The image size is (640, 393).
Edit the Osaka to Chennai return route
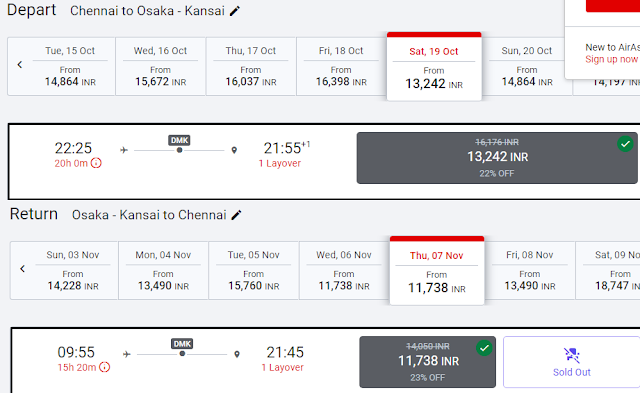236,215
